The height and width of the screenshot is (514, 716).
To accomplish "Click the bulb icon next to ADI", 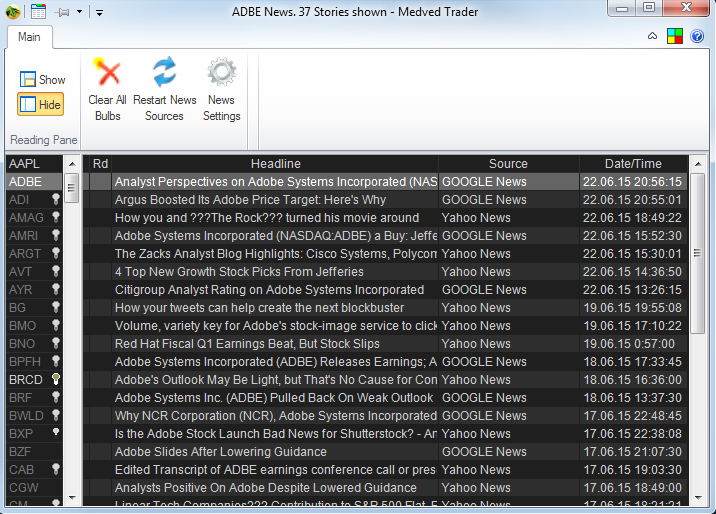I will 56,199.
